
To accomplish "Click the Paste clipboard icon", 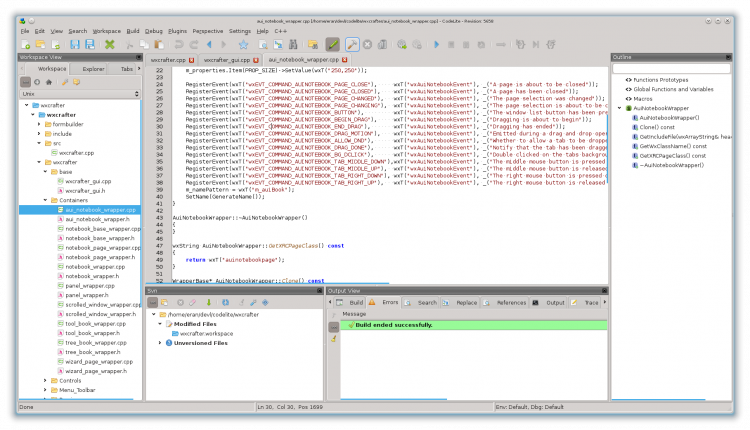I will [x=159, y=44].
